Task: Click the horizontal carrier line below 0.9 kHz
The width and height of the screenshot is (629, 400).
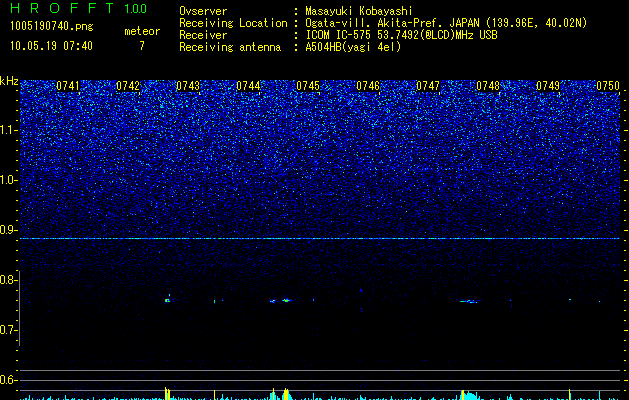Action: pyautogui.click(x=320, y=239)
